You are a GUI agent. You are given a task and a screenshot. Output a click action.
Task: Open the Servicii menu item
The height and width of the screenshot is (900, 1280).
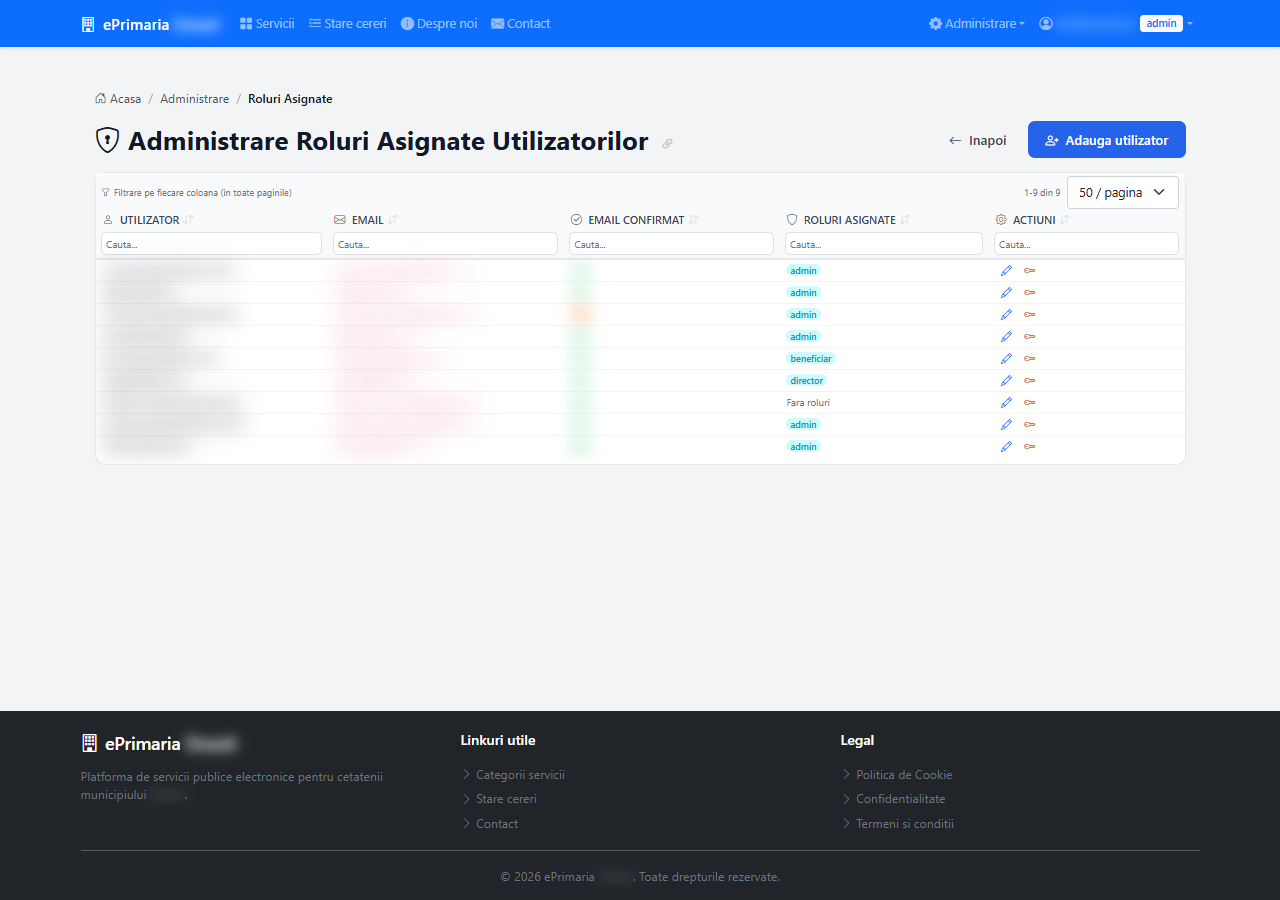click(267, 23)
